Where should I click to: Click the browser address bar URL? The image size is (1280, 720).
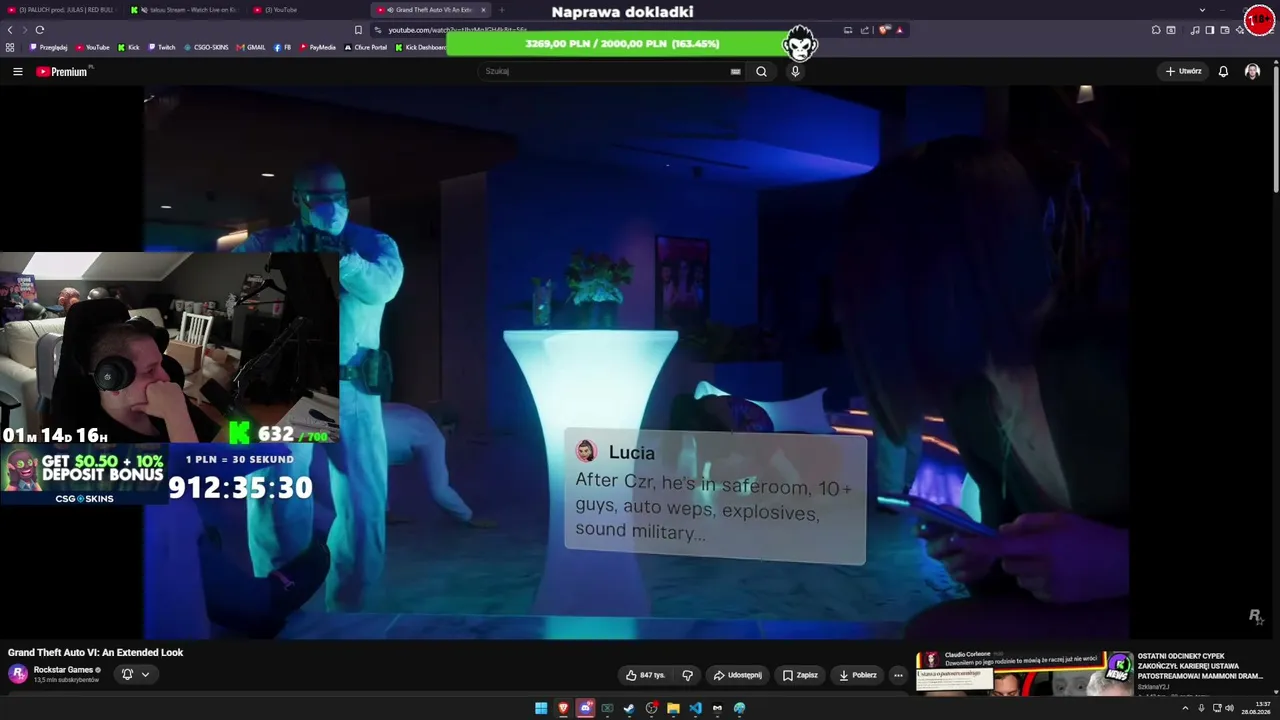pos(458,30)
